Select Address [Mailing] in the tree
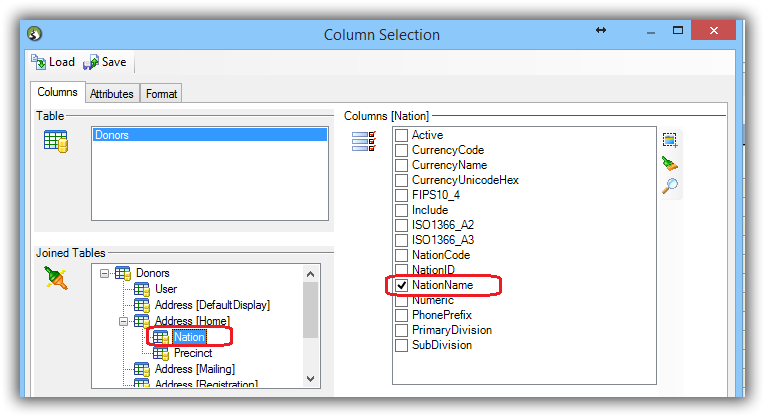 (x=201, y=369)
